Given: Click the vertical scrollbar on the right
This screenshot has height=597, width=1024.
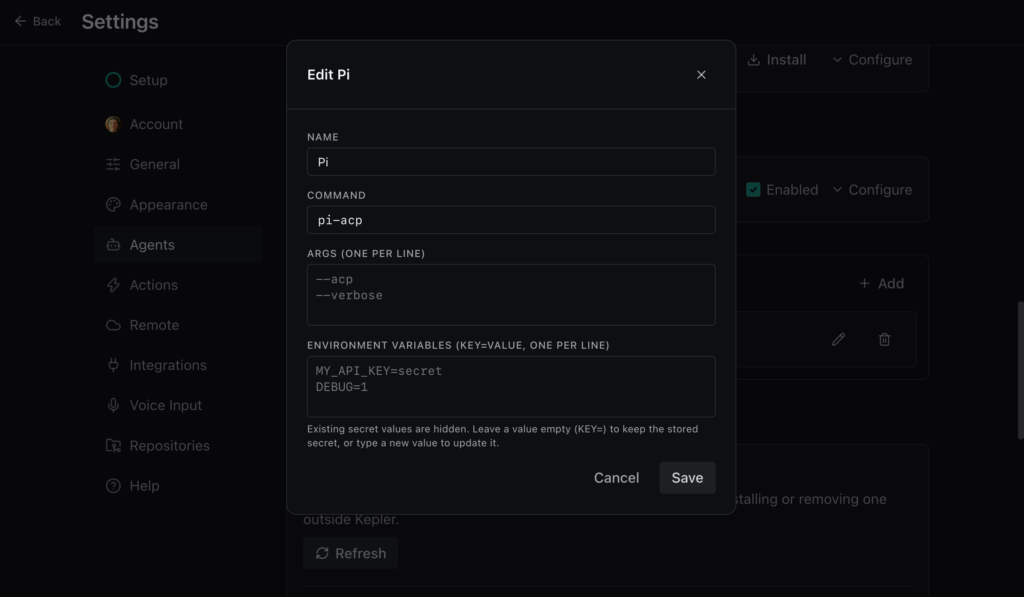Looking at the screenshot, I should 1020,370.
